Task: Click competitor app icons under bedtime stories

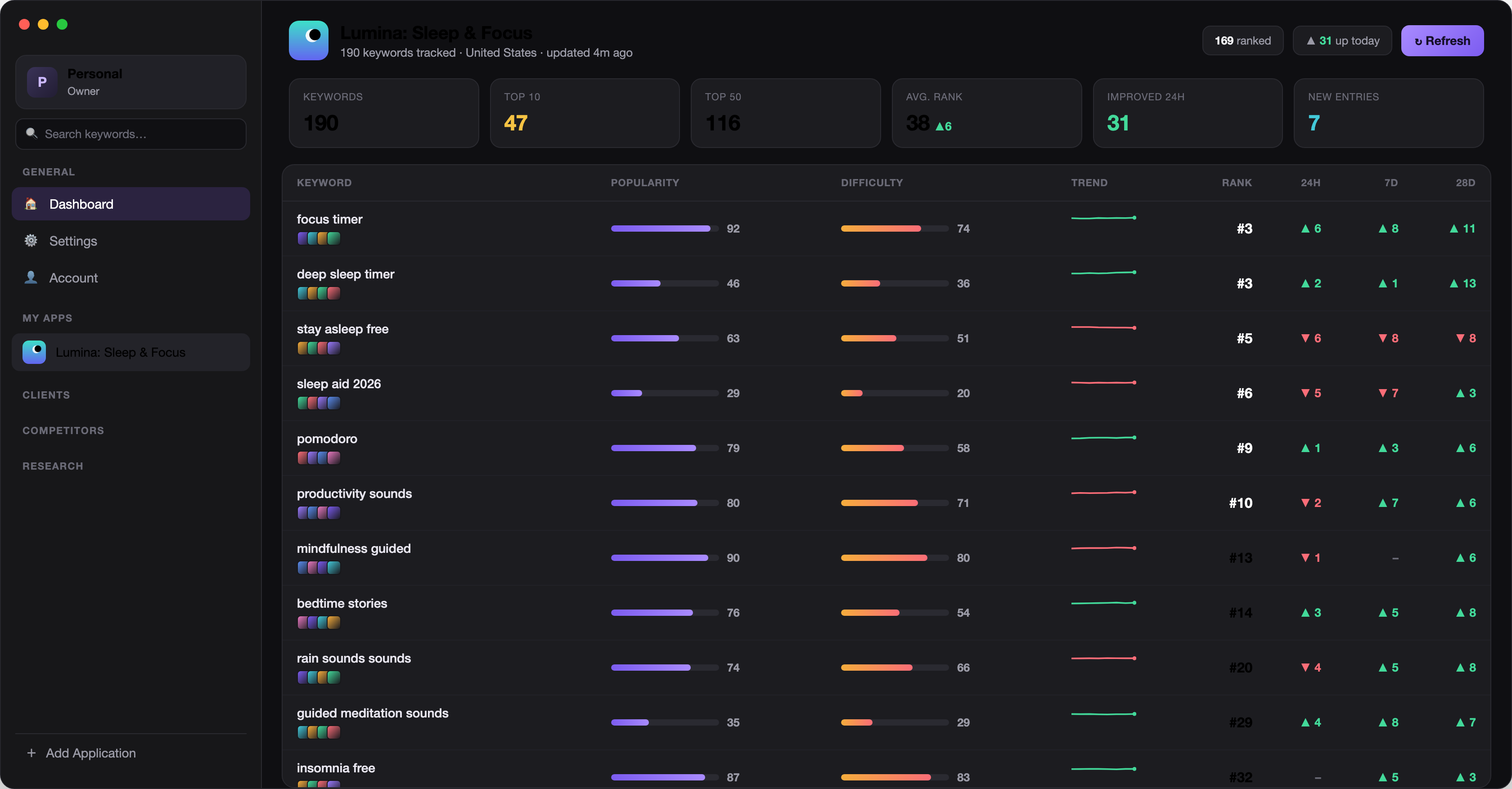Action: pos(319,623)
